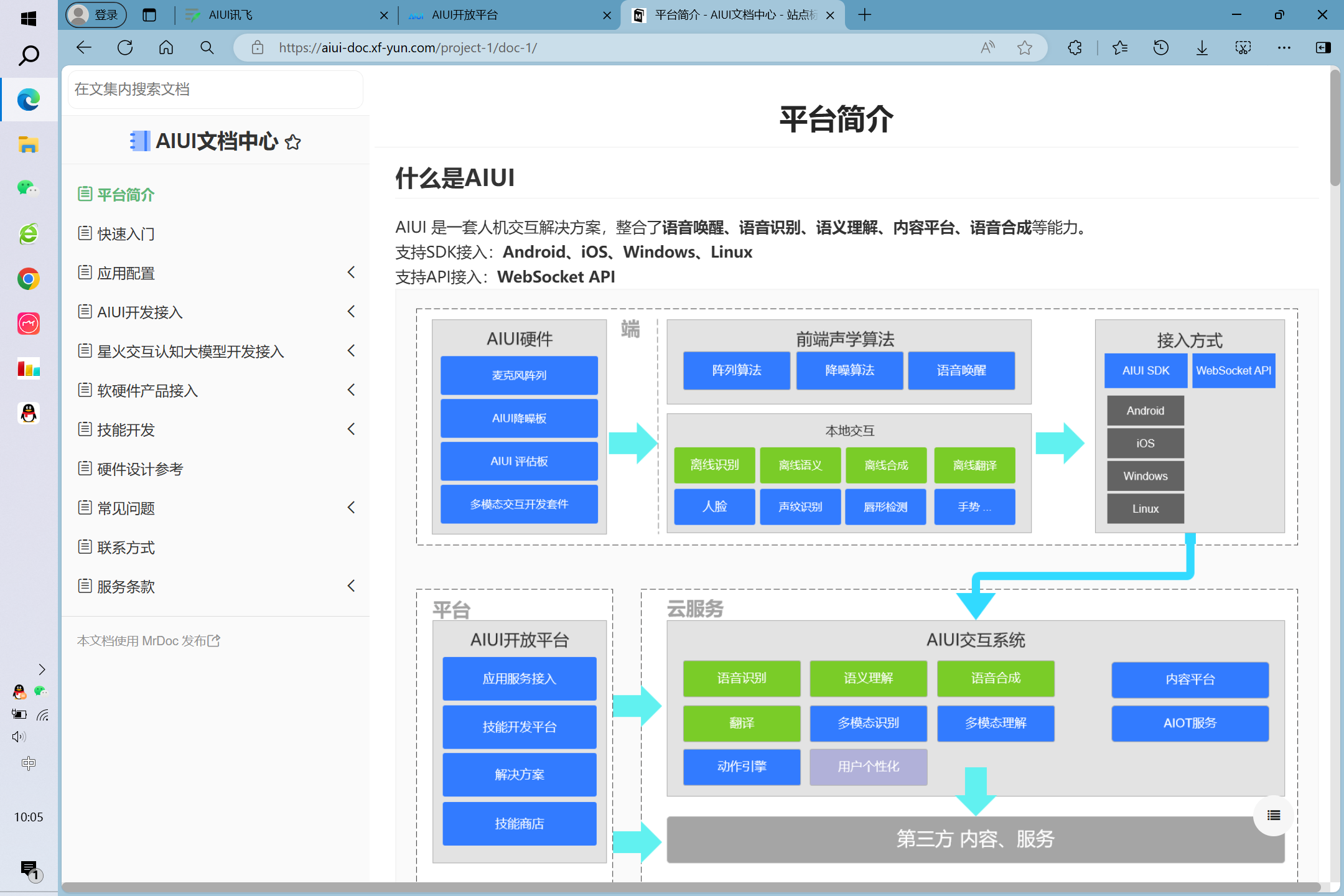
Task: View site information lock icon
Action: 258,48
